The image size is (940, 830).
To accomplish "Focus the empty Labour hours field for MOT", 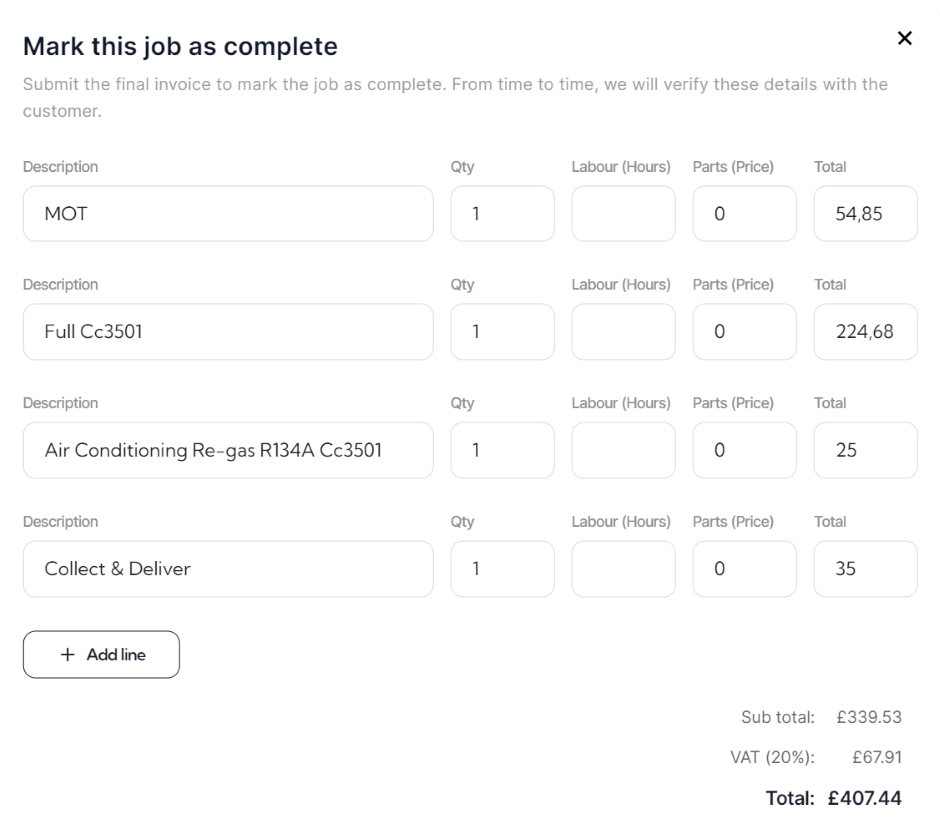I will (x=623, y=214).
